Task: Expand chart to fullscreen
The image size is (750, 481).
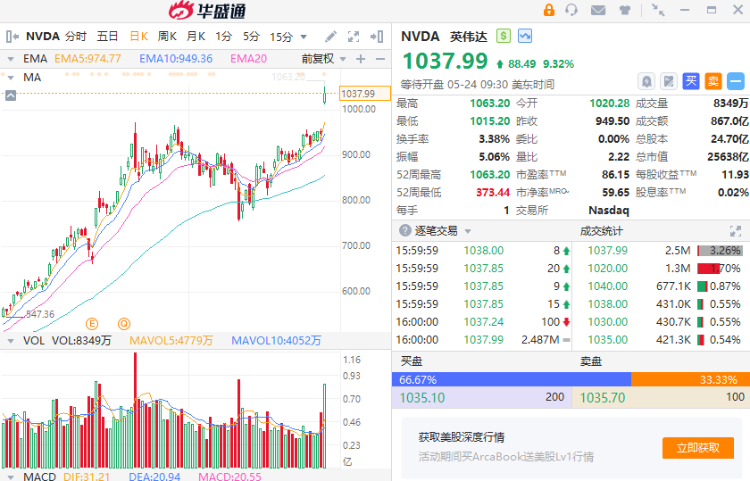Action: (353, 36)
